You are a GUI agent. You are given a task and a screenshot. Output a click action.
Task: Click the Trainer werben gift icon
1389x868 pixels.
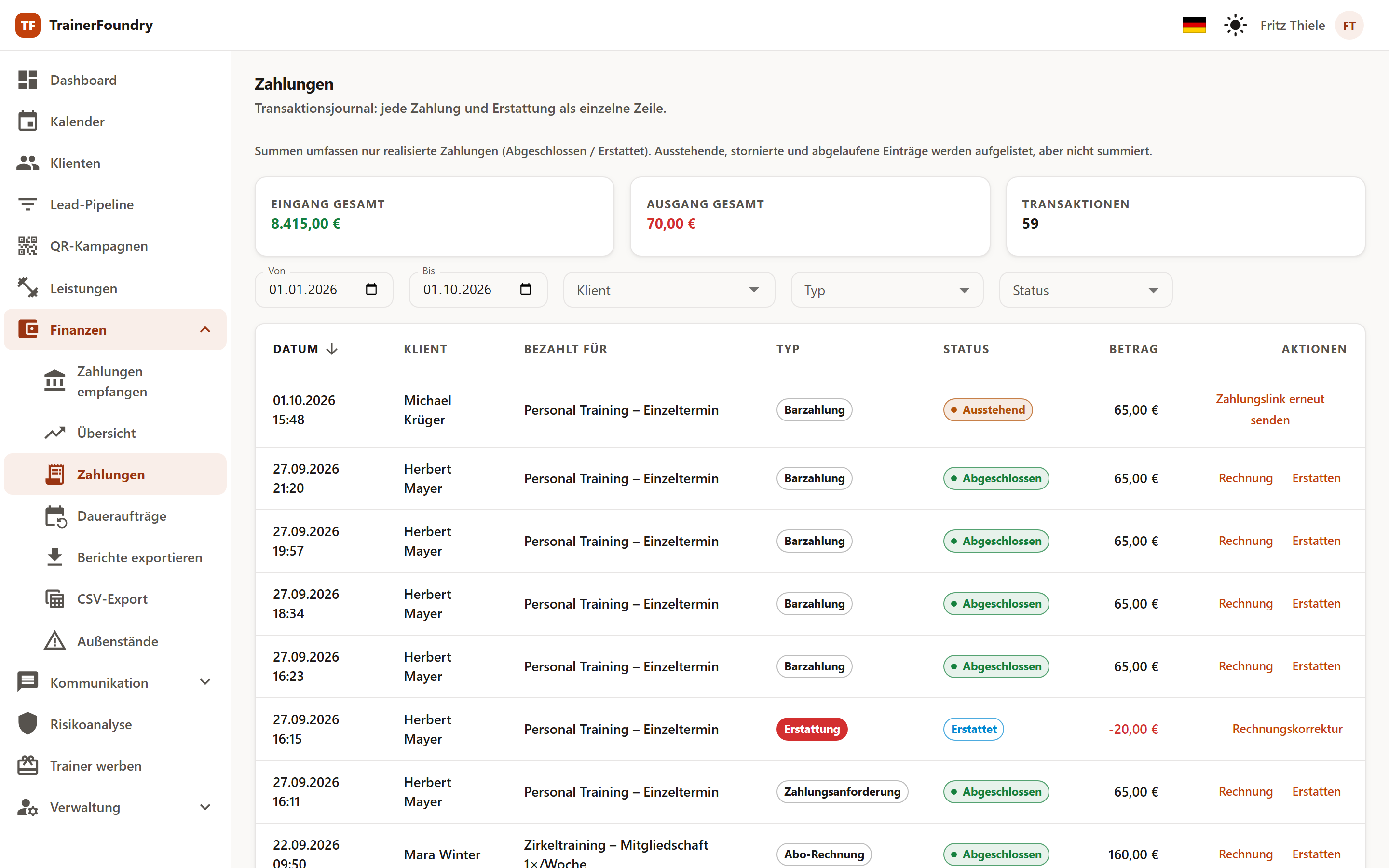27,765
